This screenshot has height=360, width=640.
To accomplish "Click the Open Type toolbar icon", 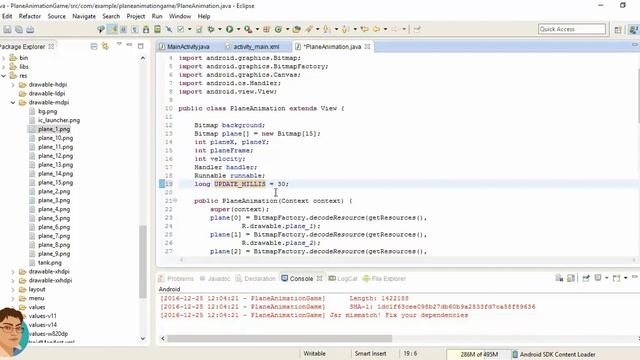I will pyautogui.click(x=297, y=29).
